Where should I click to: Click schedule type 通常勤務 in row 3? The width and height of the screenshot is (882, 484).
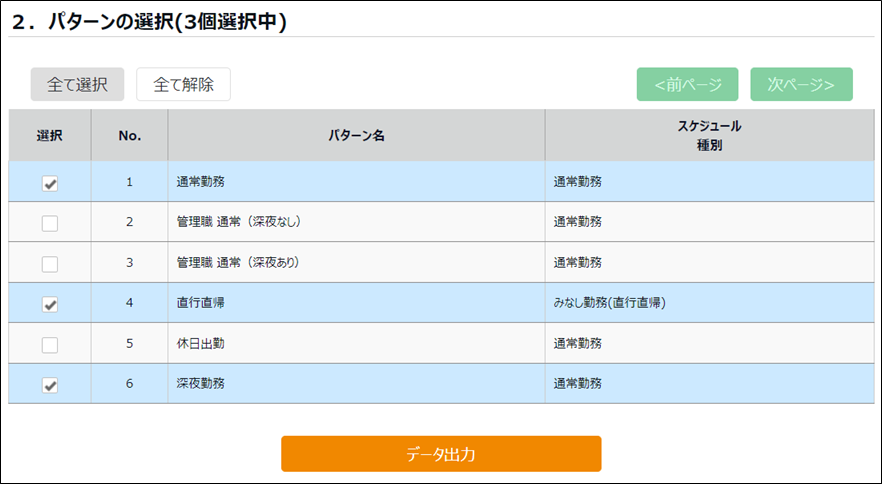point(577,262)
